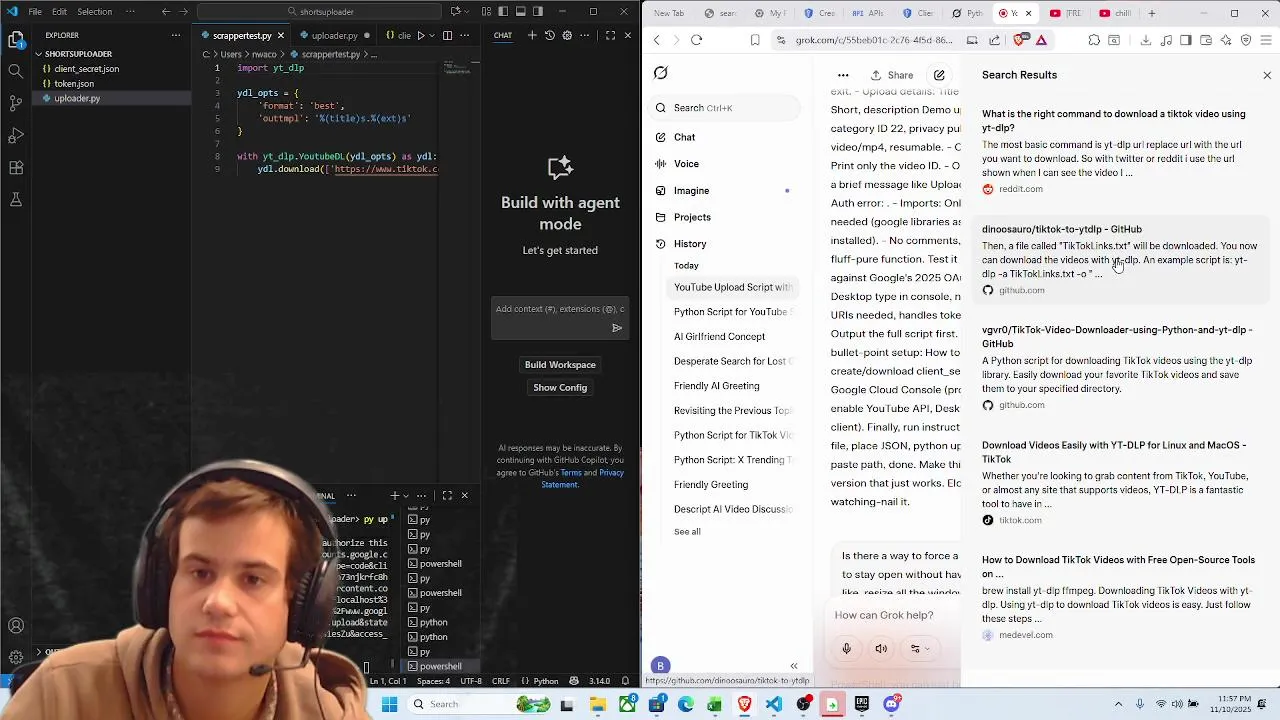Send the chat message with the arrow icon
Image resolution: width=1280 pixels, height=720 pixels.
pos(617,328)
